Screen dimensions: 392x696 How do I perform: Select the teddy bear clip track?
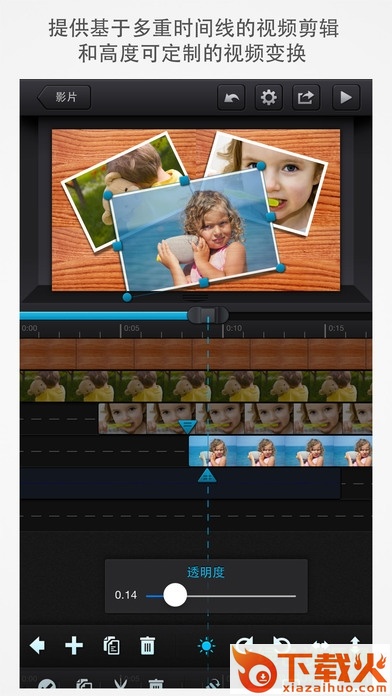tap(196, 387)
